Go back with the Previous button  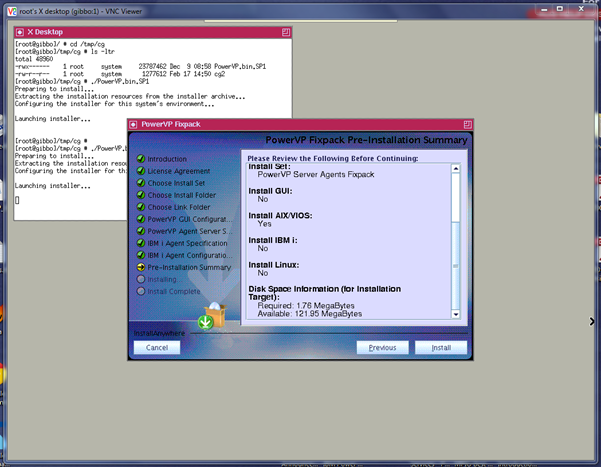[382, 347]
